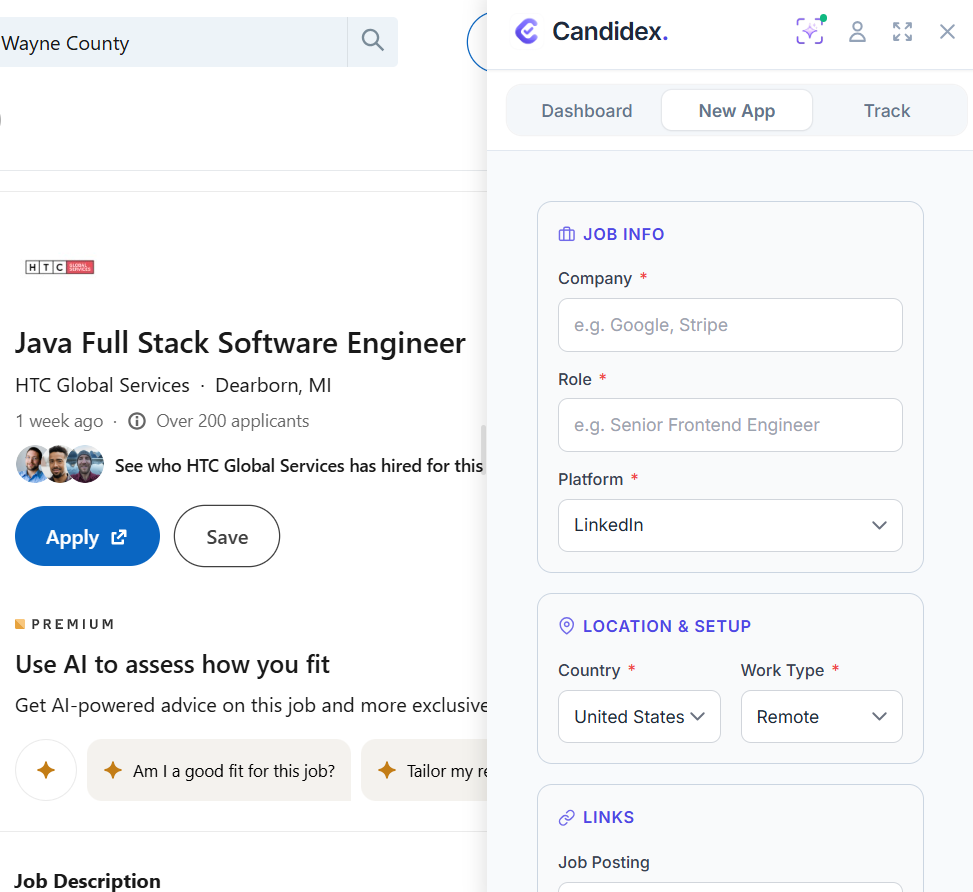Screen dimensions: 973x892
Task: Click the 'Use AI to assess how you fit' heading
Action: pos(173,665)
